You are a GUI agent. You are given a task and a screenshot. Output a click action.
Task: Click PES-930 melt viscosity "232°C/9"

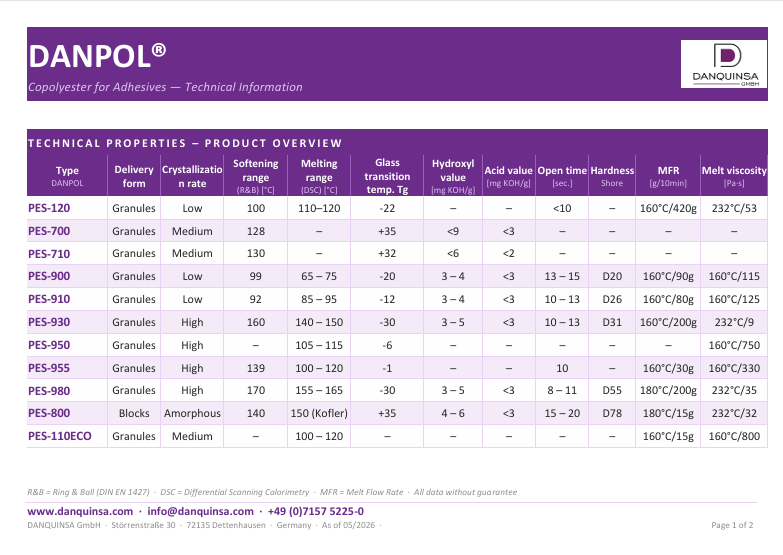tap(734, 322)
